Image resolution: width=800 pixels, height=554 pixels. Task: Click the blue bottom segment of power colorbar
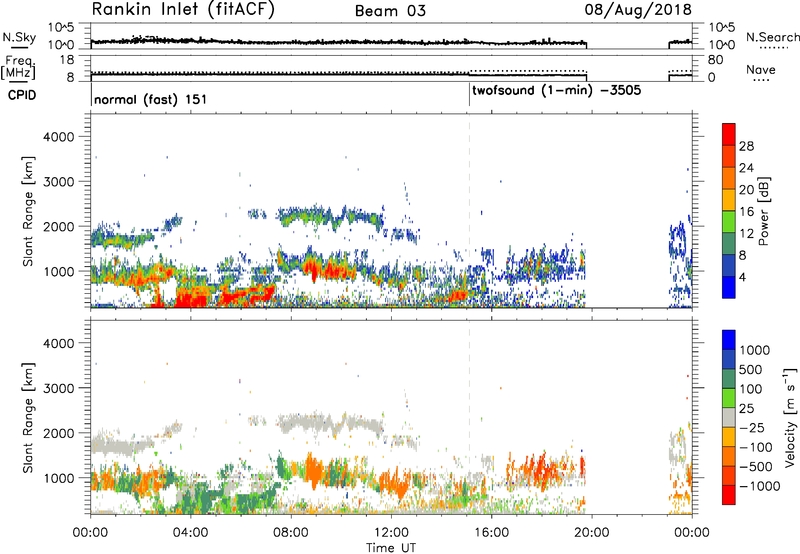coord(729,287)
